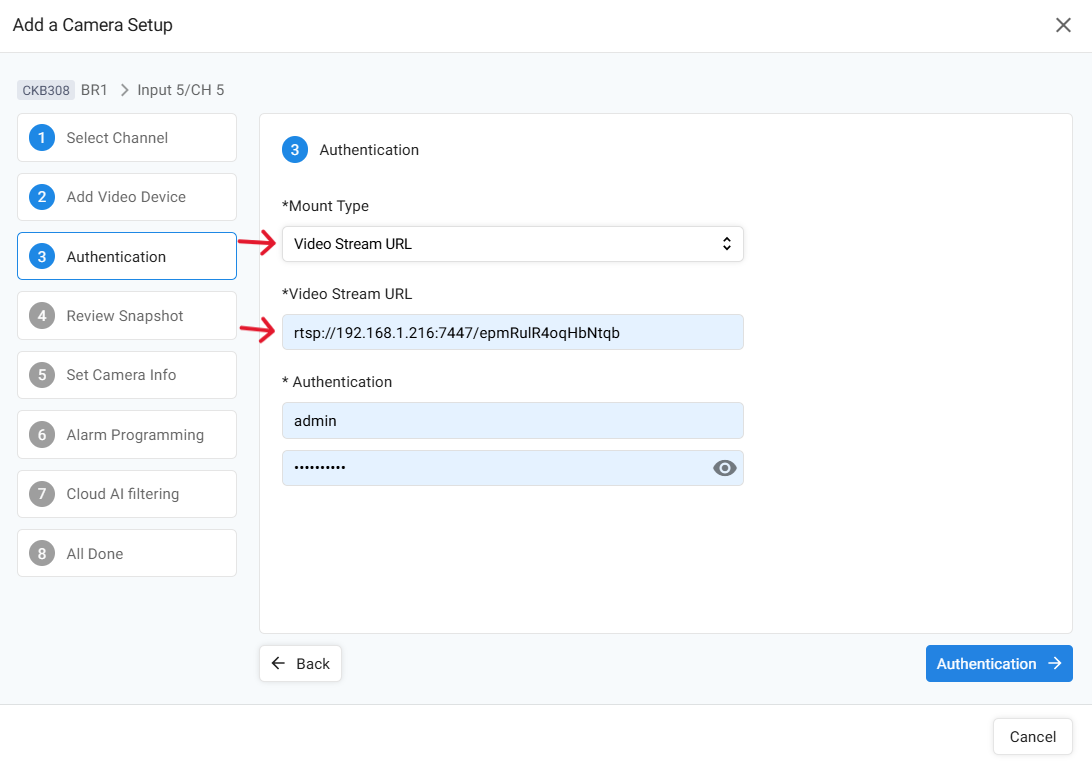Click the Input 5/CH 5 breadcrumb
The image size is (1092, 764).
coord(180,90)
